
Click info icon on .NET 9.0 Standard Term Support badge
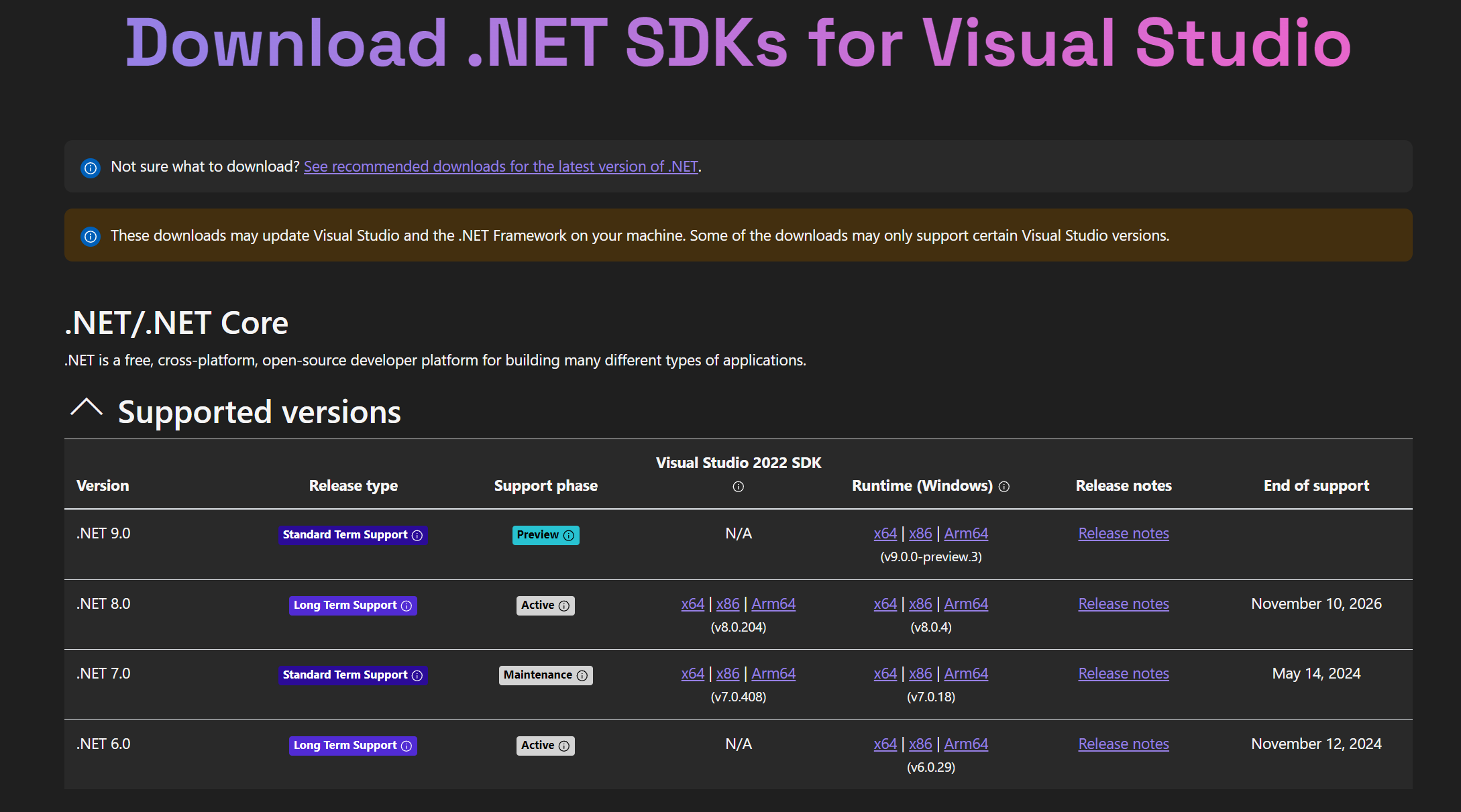coord(417,535)
